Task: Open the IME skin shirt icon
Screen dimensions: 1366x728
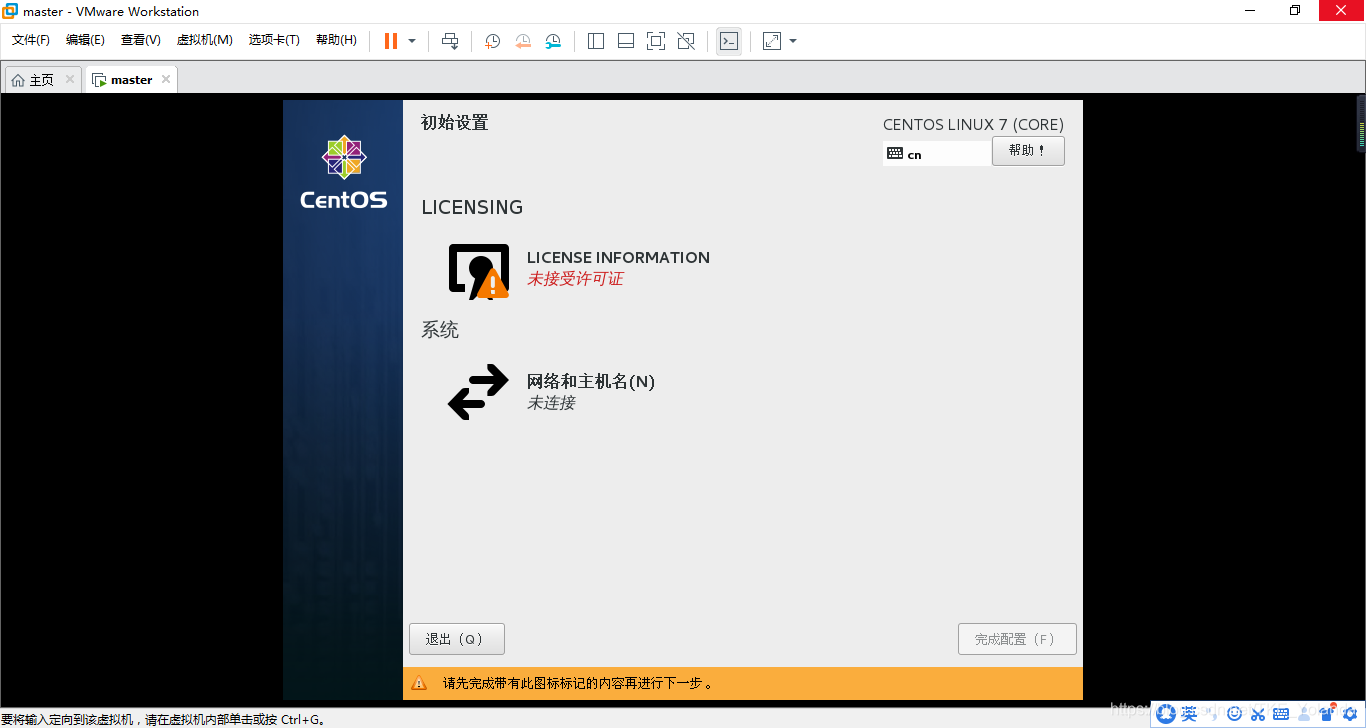Action: tap(1327, 713)
